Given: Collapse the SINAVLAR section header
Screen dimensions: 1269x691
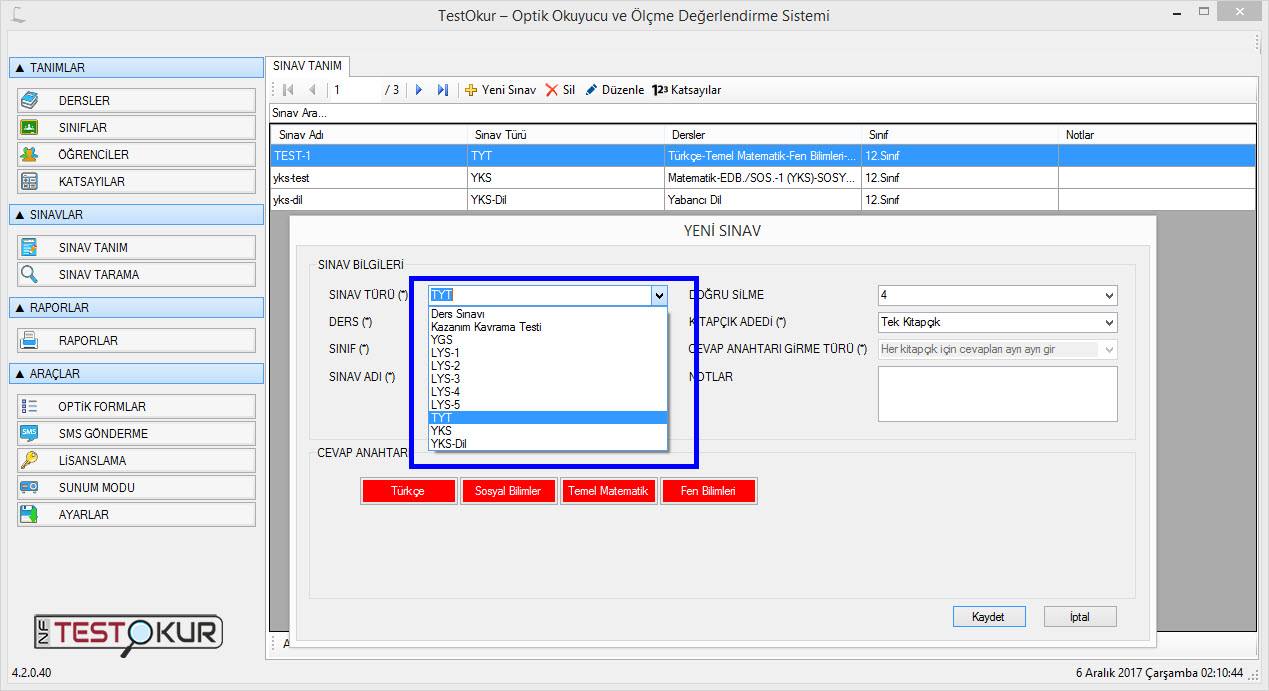Looking at the screenshot, I should (136, 215).
